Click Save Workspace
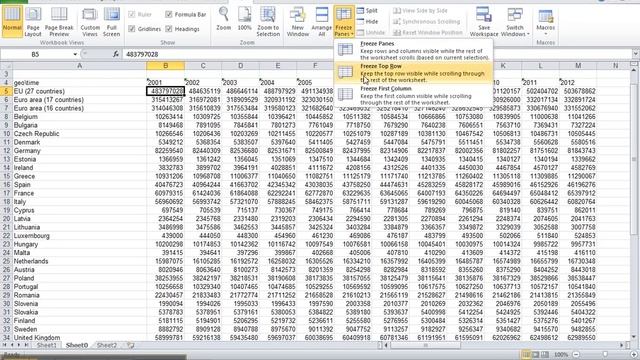 (484, 22)
